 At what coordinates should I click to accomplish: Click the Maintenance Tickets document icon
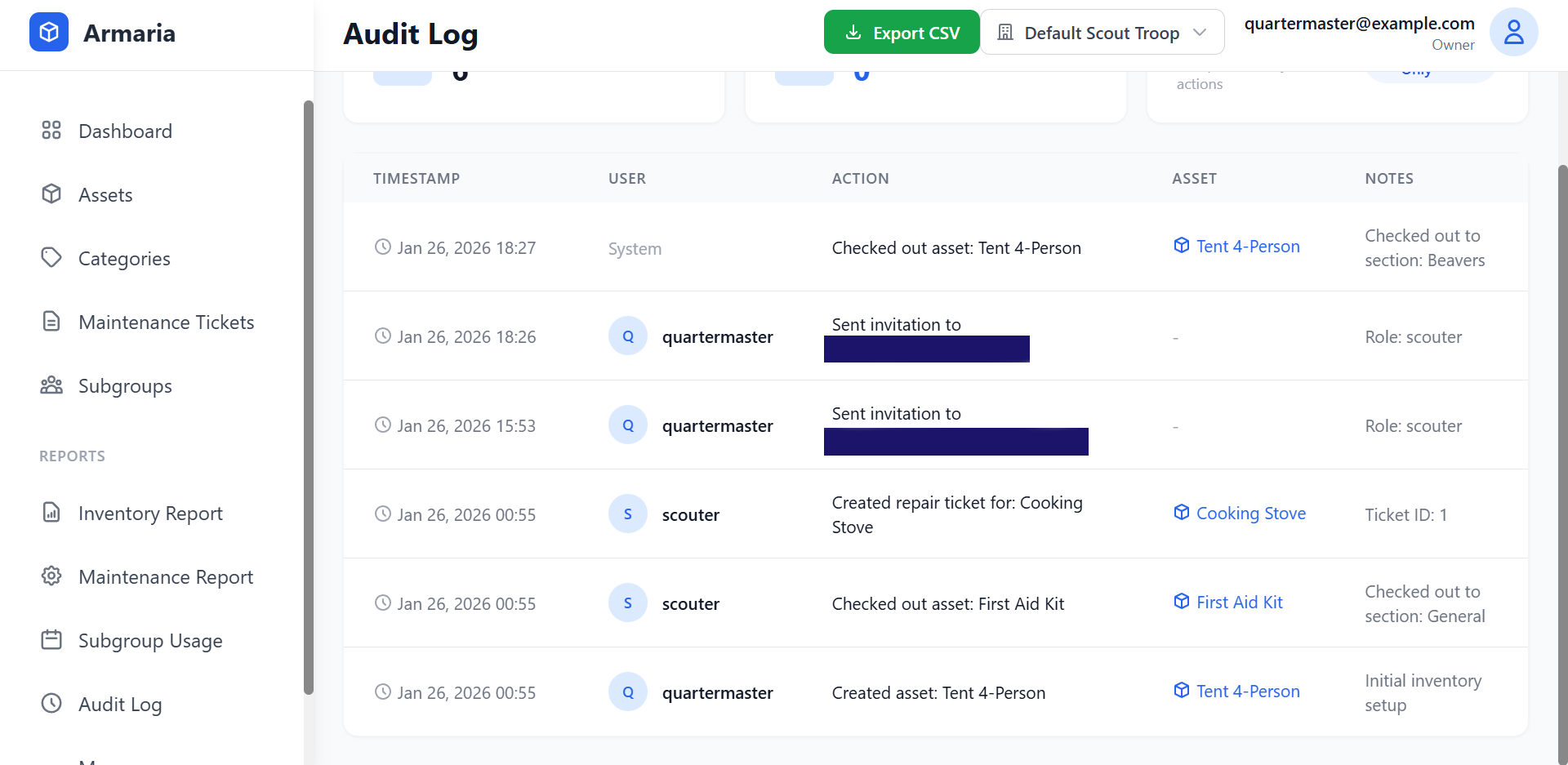click(51, 321)
